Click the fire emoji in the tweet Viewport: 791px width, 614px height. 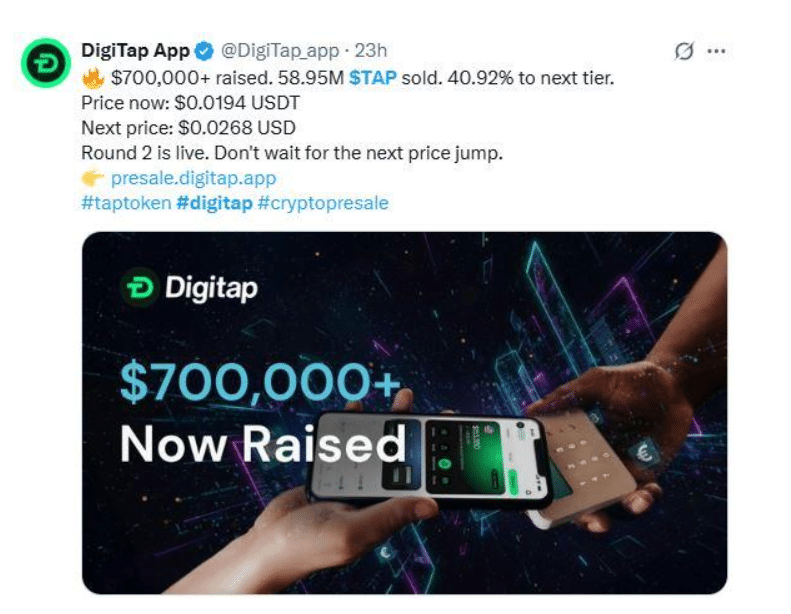coord(94,77)
